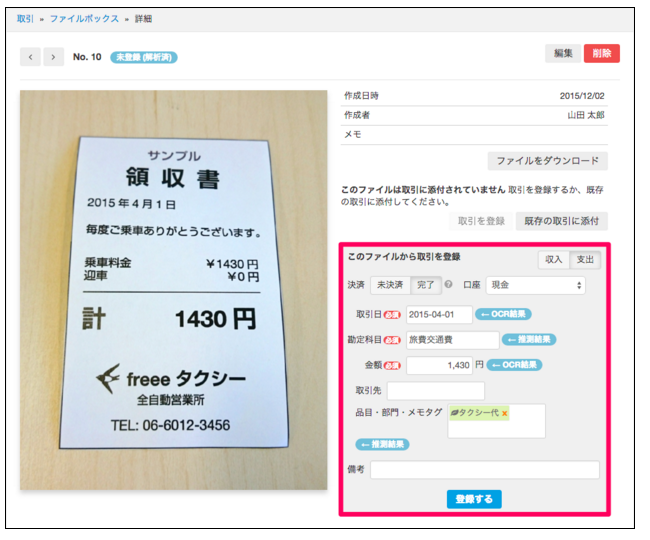Open the 口座 dropdown showing 現金

click(x=535, y=285)
